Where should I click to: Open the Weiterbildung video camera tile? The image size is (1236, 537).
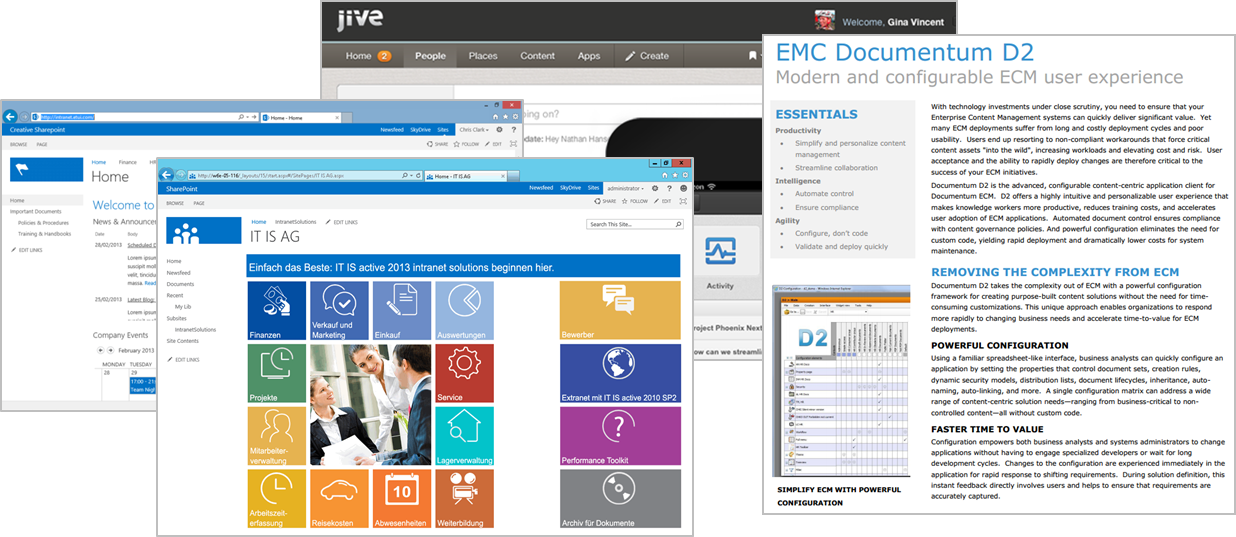click(x=464, y=498)
